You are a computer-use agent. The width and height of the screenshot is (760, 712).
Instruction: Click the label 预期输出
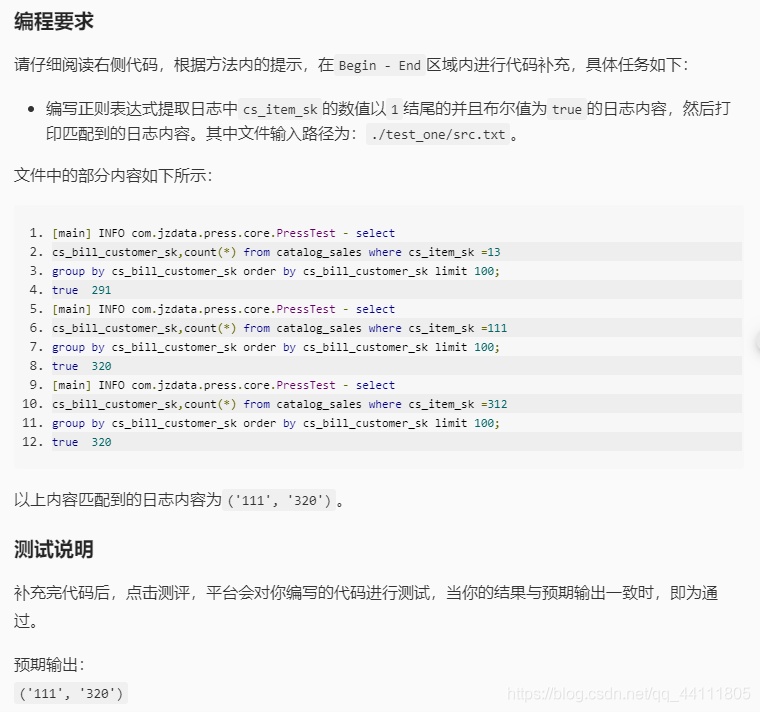click(x=49, y=665)
